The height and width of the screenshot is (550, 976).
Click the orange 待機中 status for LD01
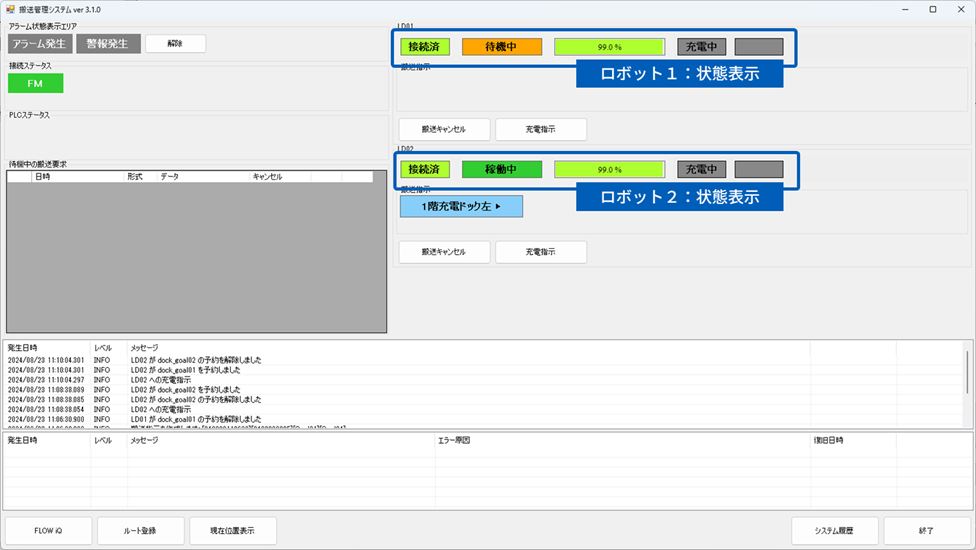click(x=501, y=46)
